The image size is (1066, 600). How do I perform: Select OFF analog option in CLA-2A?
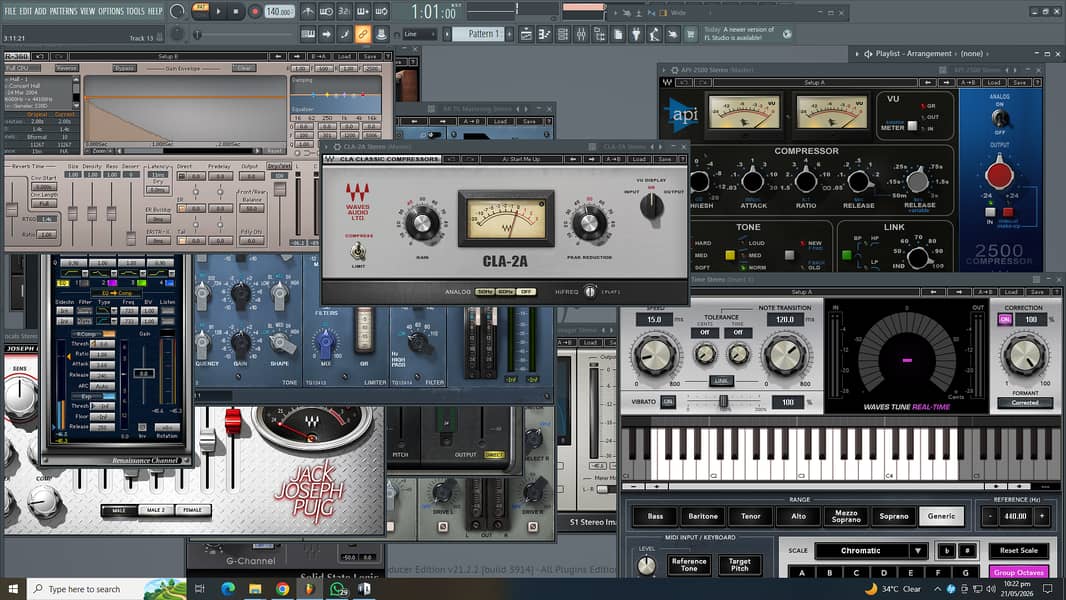pos(526,292)
